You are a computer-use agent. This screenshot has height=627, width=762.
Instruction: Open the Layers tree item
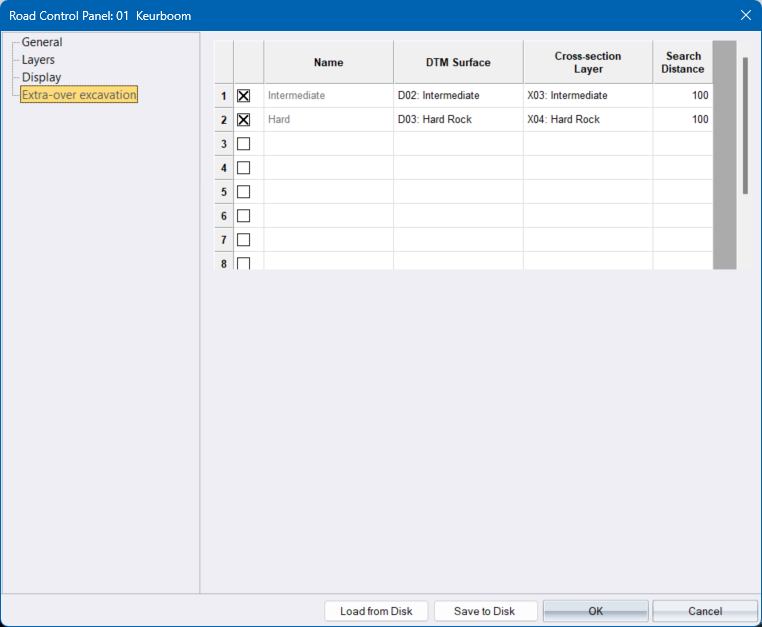coord(38,60)
